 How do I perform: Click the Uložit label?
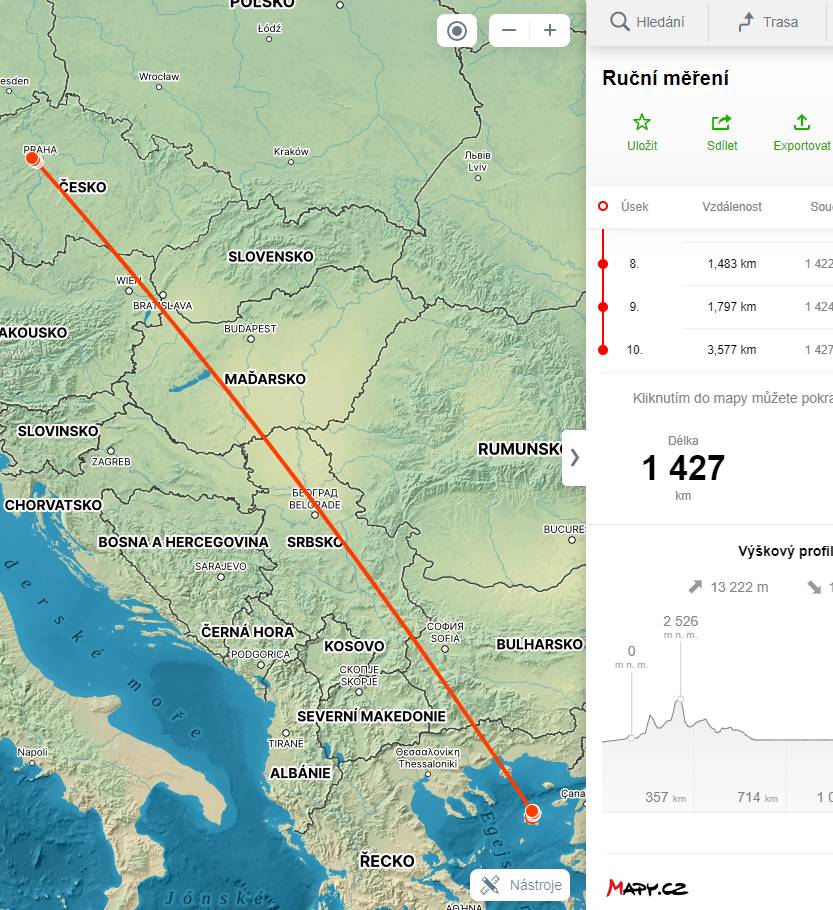(x=642, y=146)
